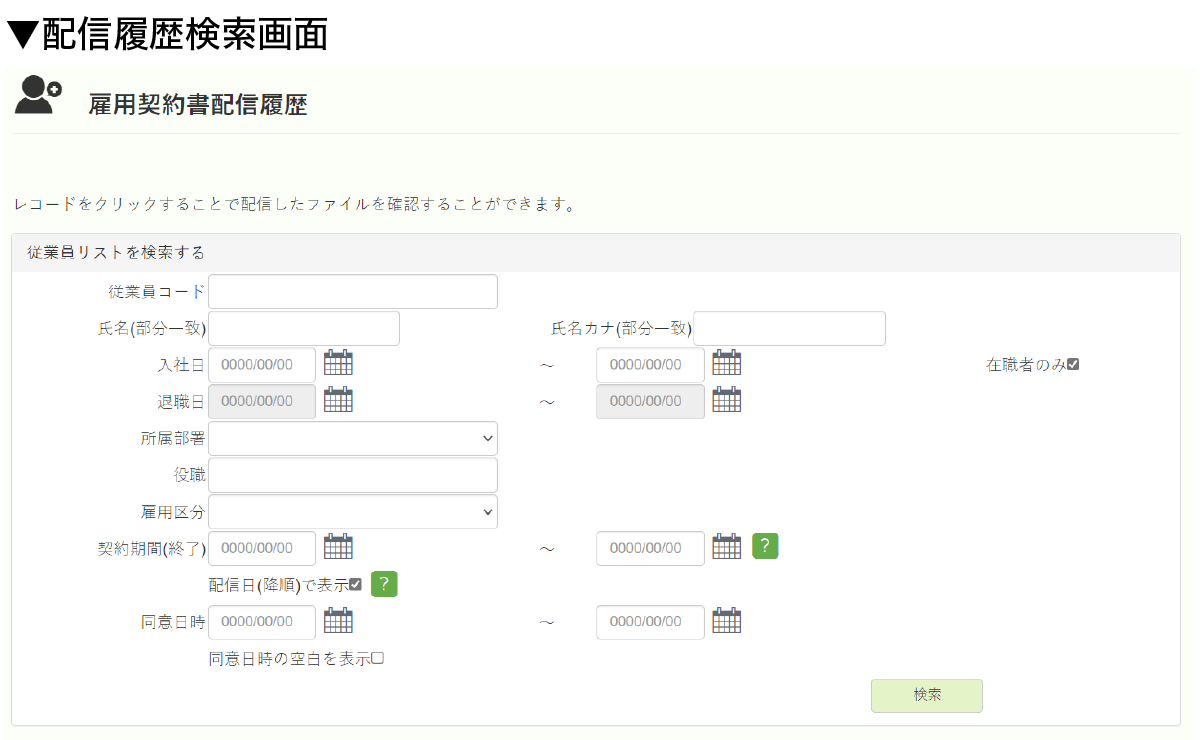The width and height of the screenshot is (1200, 740).
Task: Click the help icon beside 契約期間(終了)
Action: 765,546
